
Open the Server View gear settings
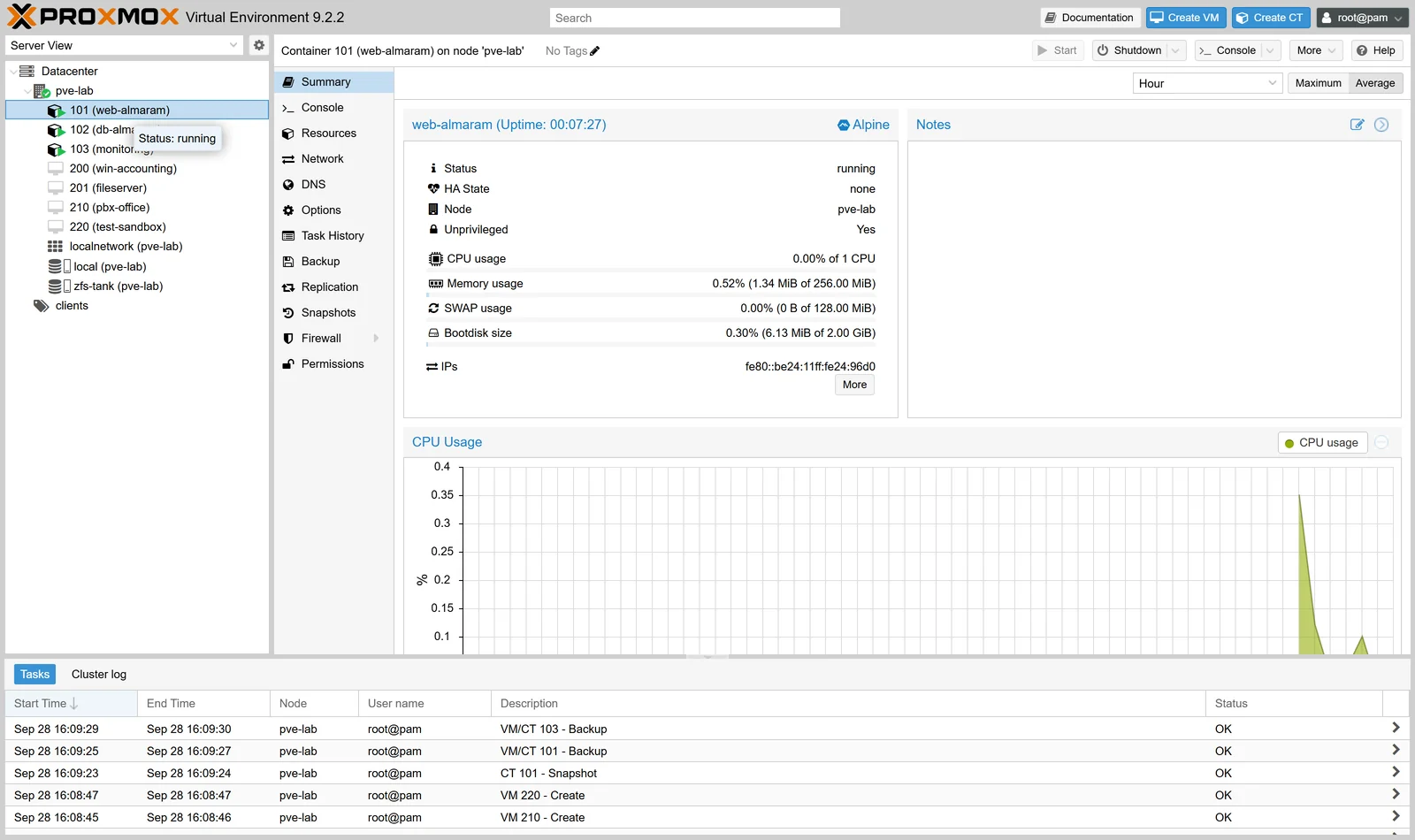[x=258, y=45]
